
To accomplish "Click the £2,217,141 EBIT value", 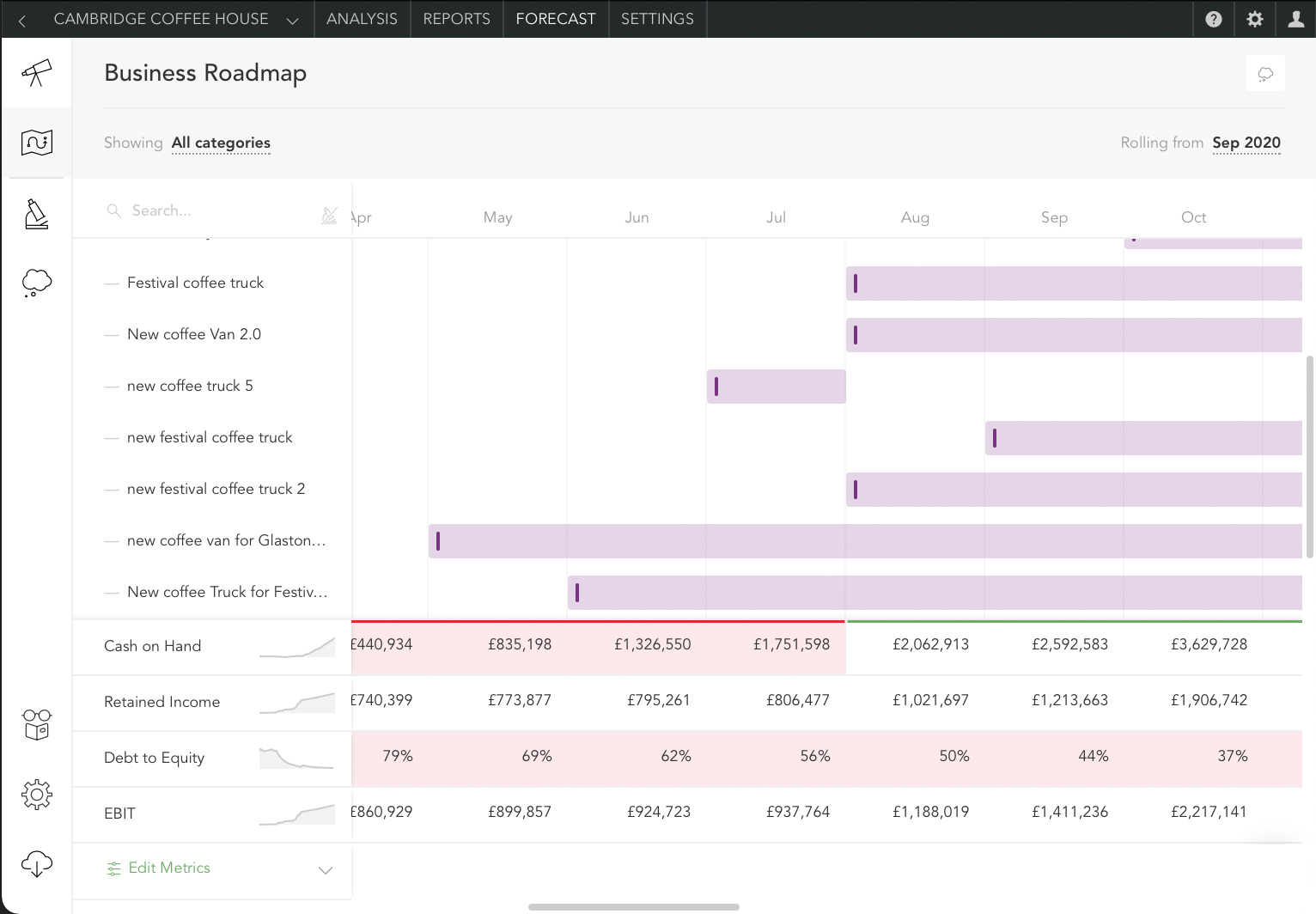I will pos(1209,812).
